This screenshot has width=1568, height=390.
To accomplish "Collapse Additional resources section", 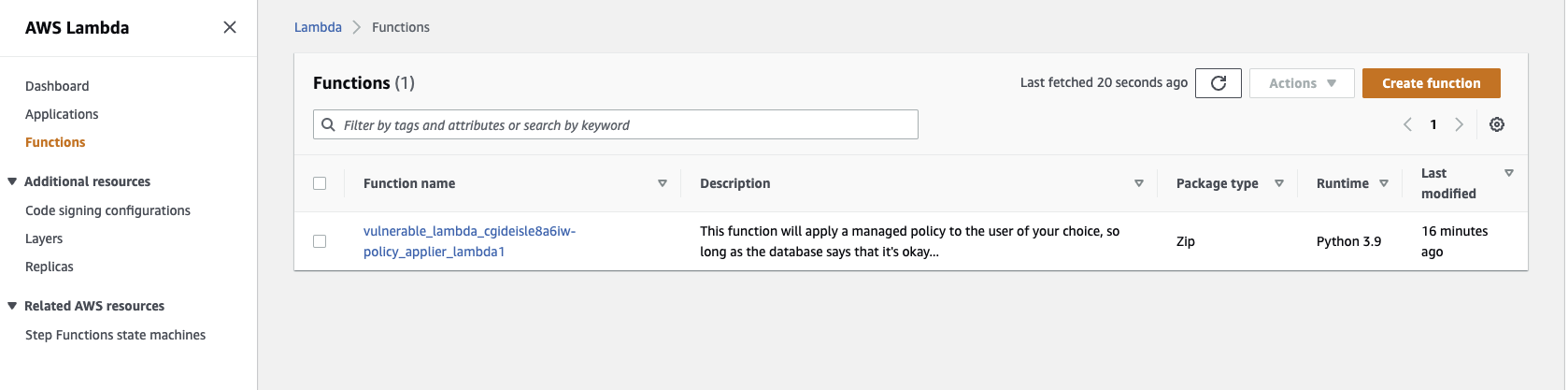I will 12,181.
